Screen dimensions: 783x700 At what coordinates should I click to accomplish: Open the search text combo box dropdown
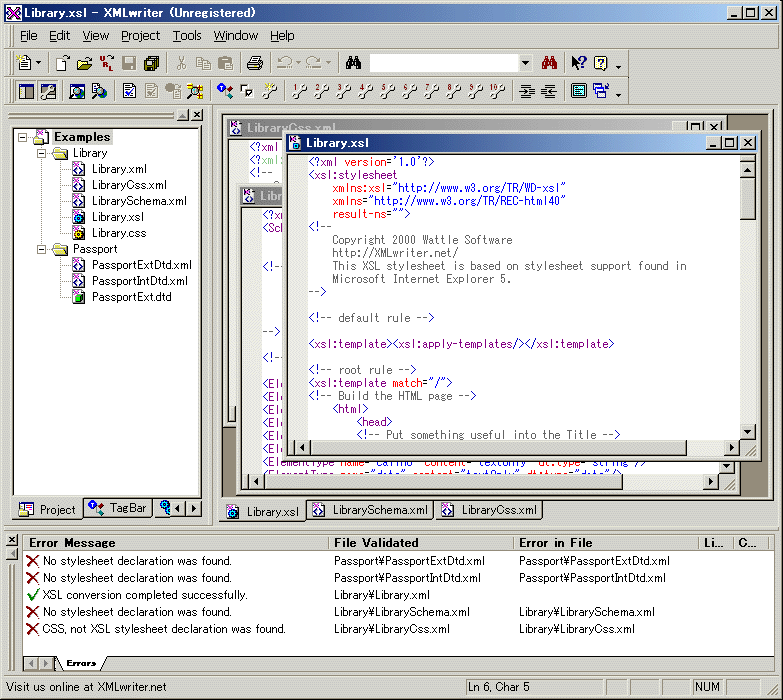525,63
